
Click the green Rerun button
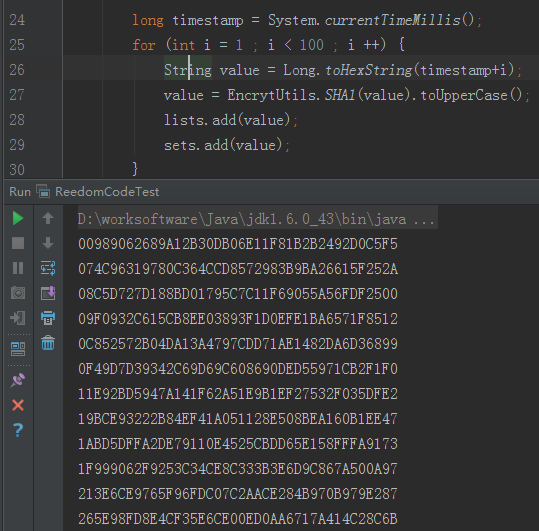point(18,219)
